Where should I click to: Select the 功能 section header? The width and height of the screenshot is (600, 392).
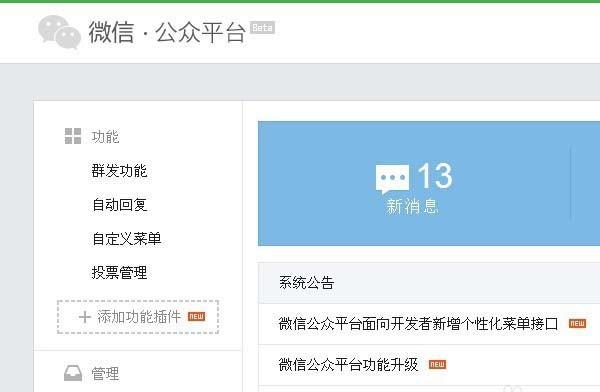tap(105, 136)
